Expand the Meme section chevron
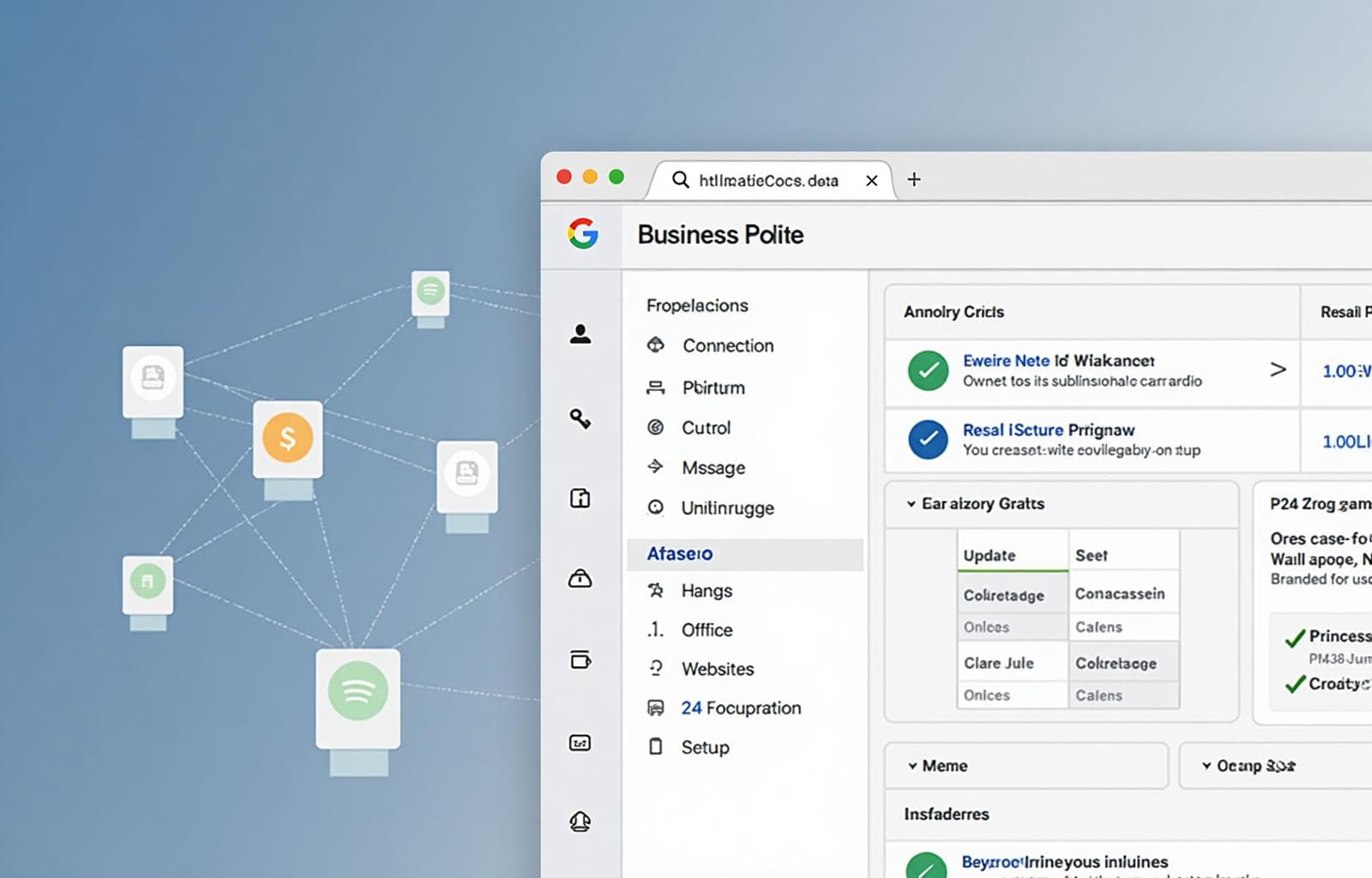 coord(914,766)
